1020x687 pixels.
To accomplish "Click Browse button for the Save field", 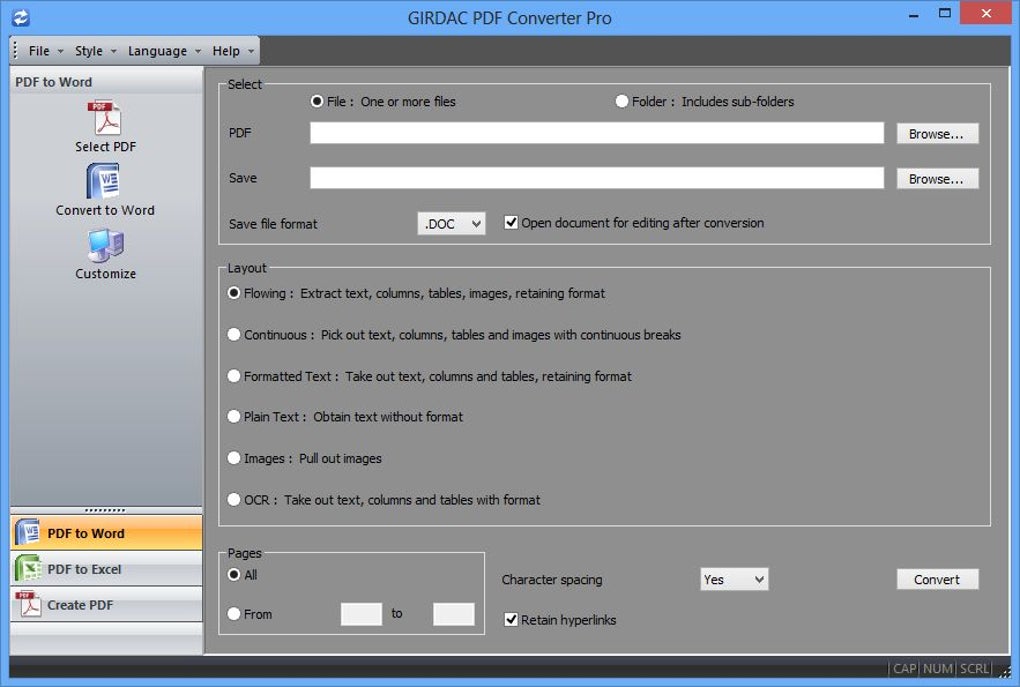I will click(937, 178).
